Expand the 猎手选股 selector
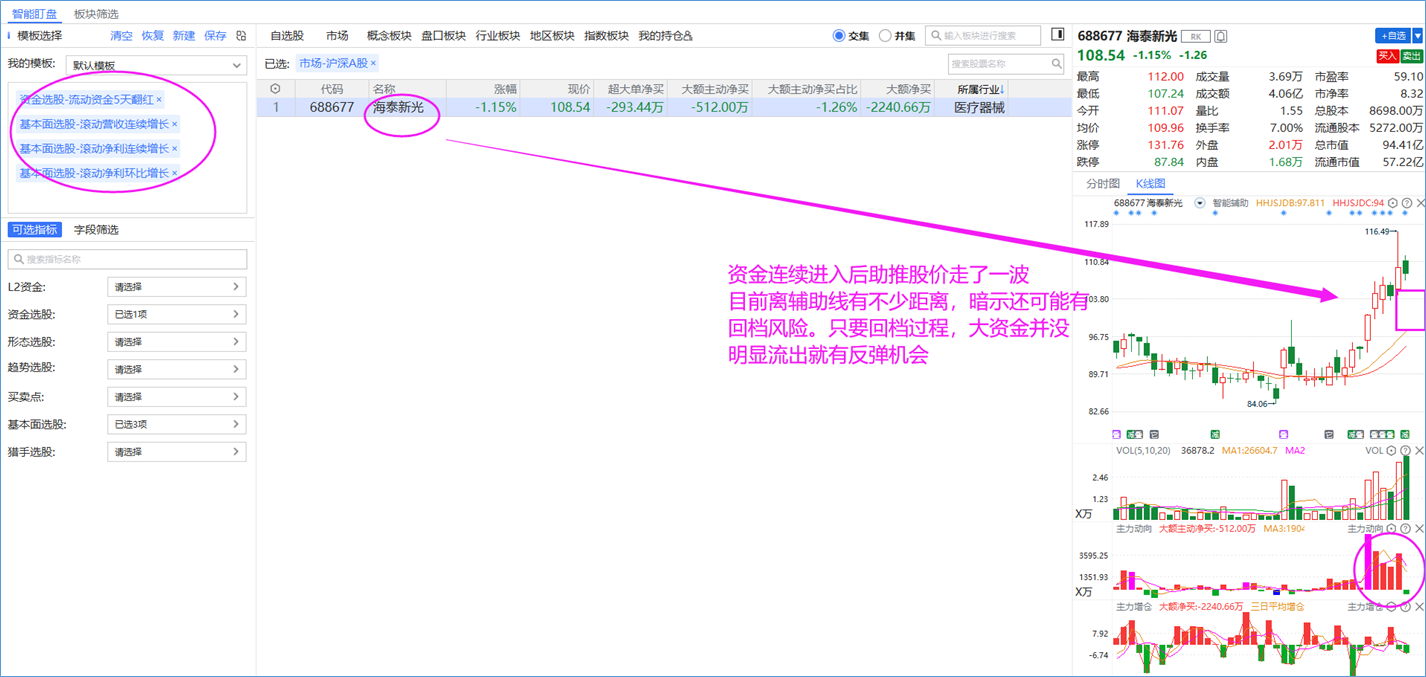1426x677 pixels. coord(177,452)
